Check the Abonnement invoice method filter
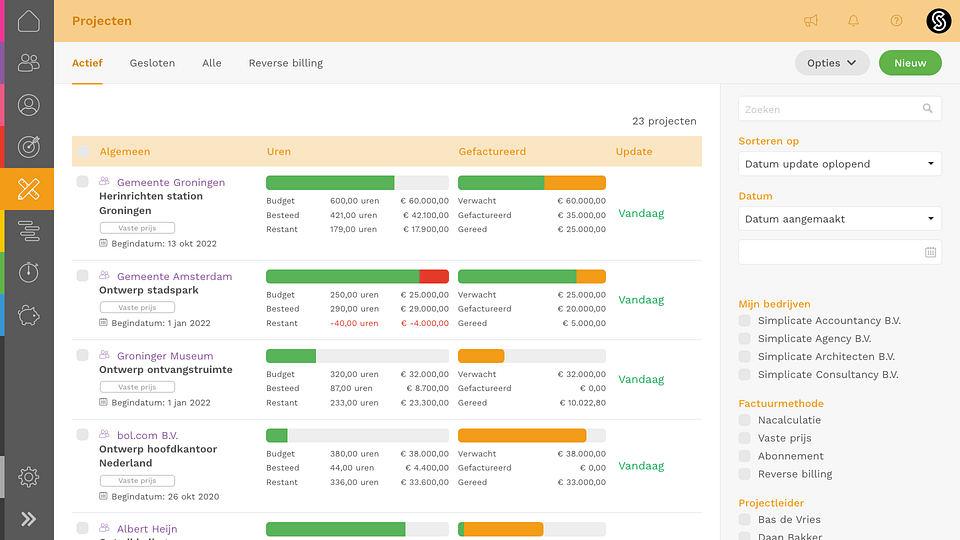 click(x=744, y=456)
